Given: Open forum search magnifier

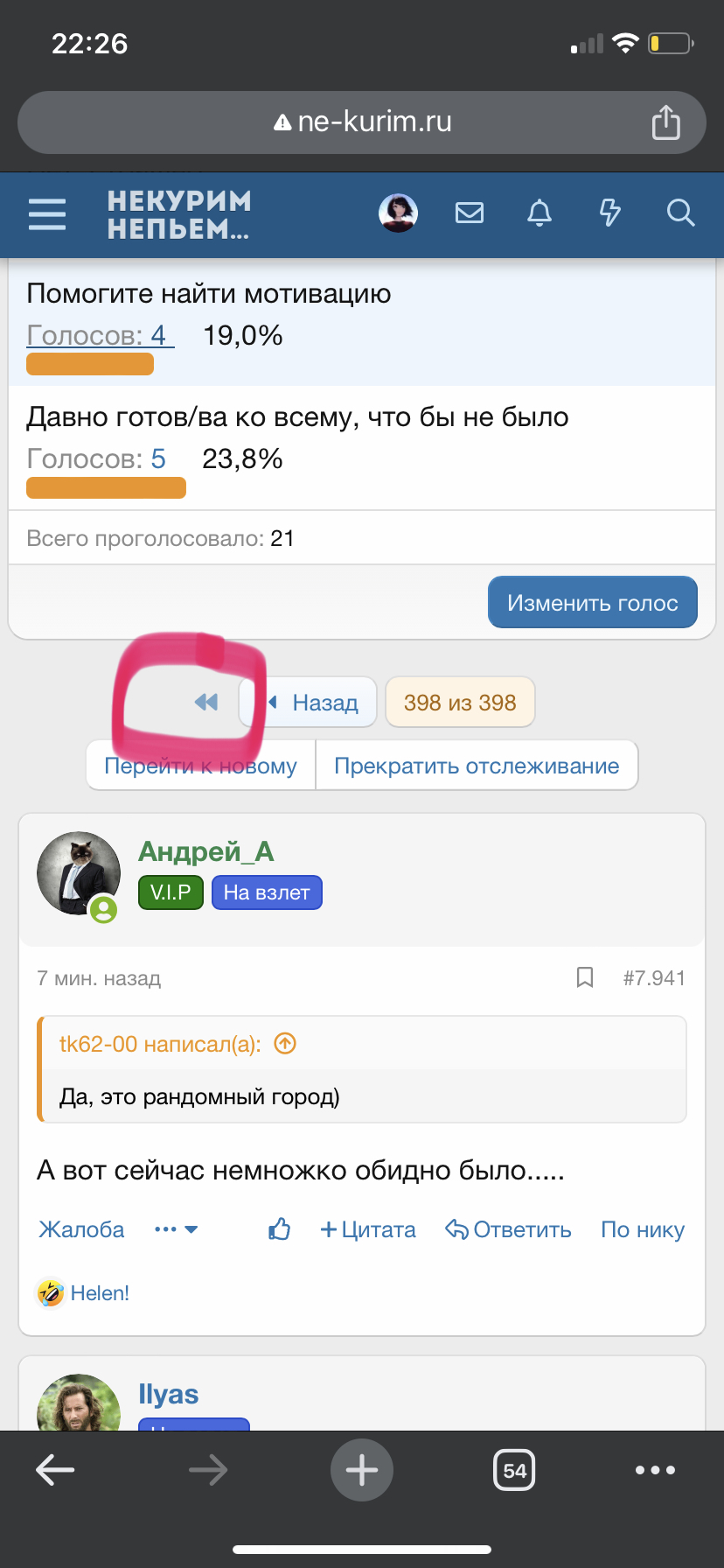Looking at the screenshot, I should point(680,213).
